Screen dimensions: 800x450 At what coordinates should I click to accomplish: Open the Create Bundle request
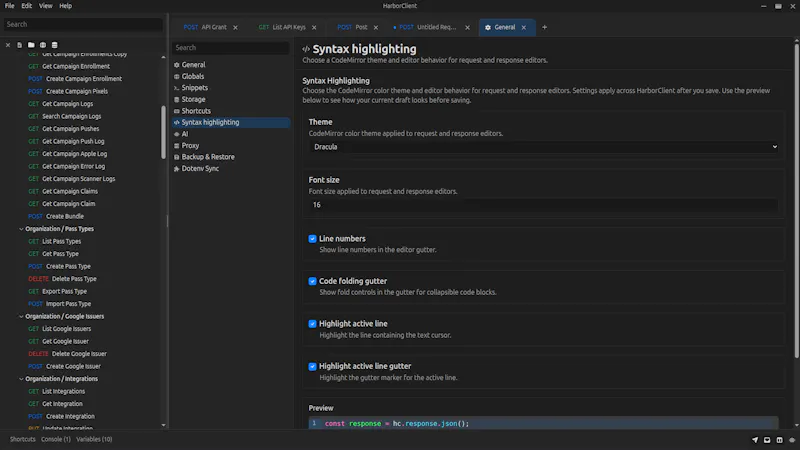[x=65, y=216]
